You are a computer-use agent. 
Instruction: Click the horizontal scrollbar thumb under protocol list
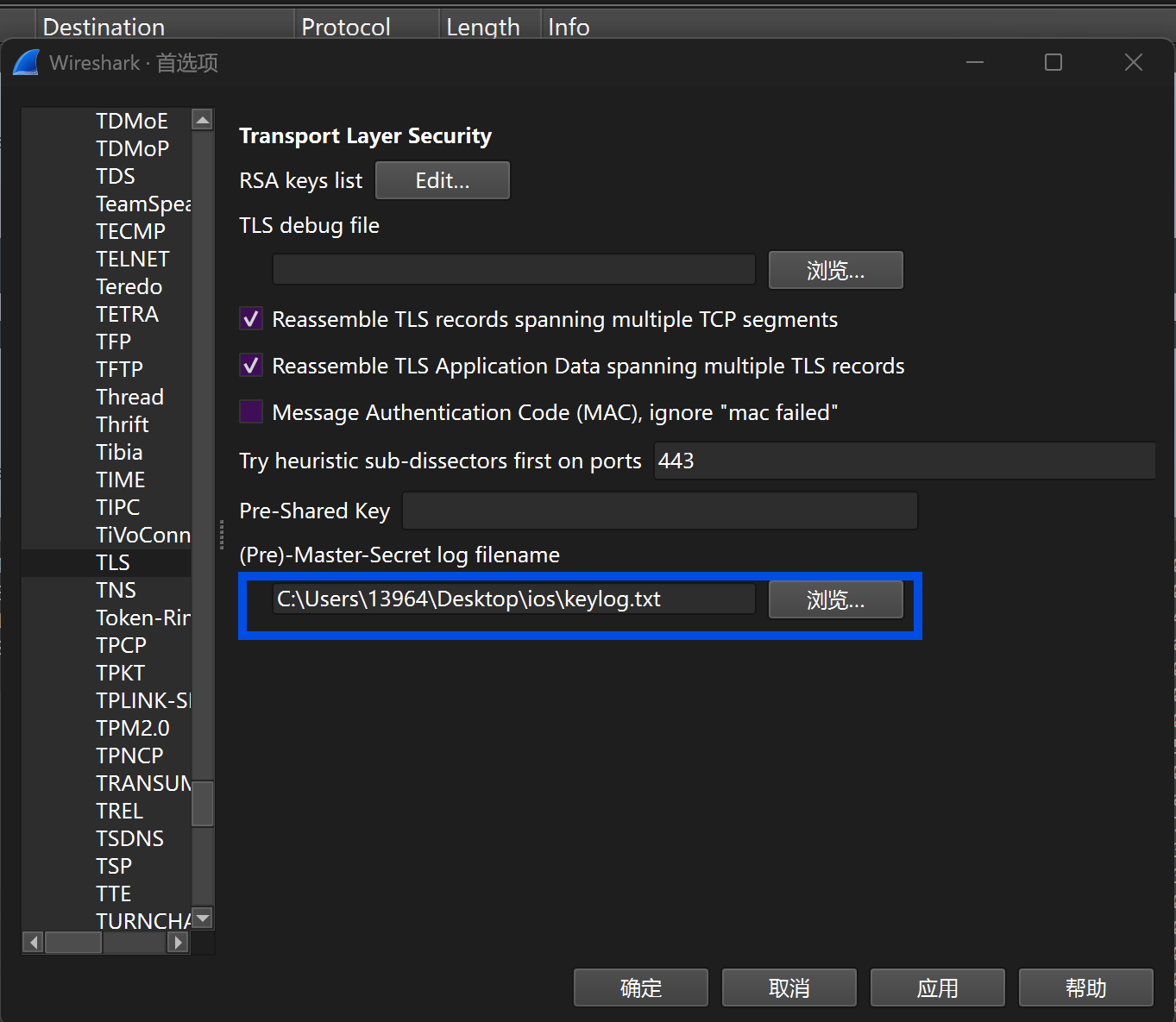[73, 943]
